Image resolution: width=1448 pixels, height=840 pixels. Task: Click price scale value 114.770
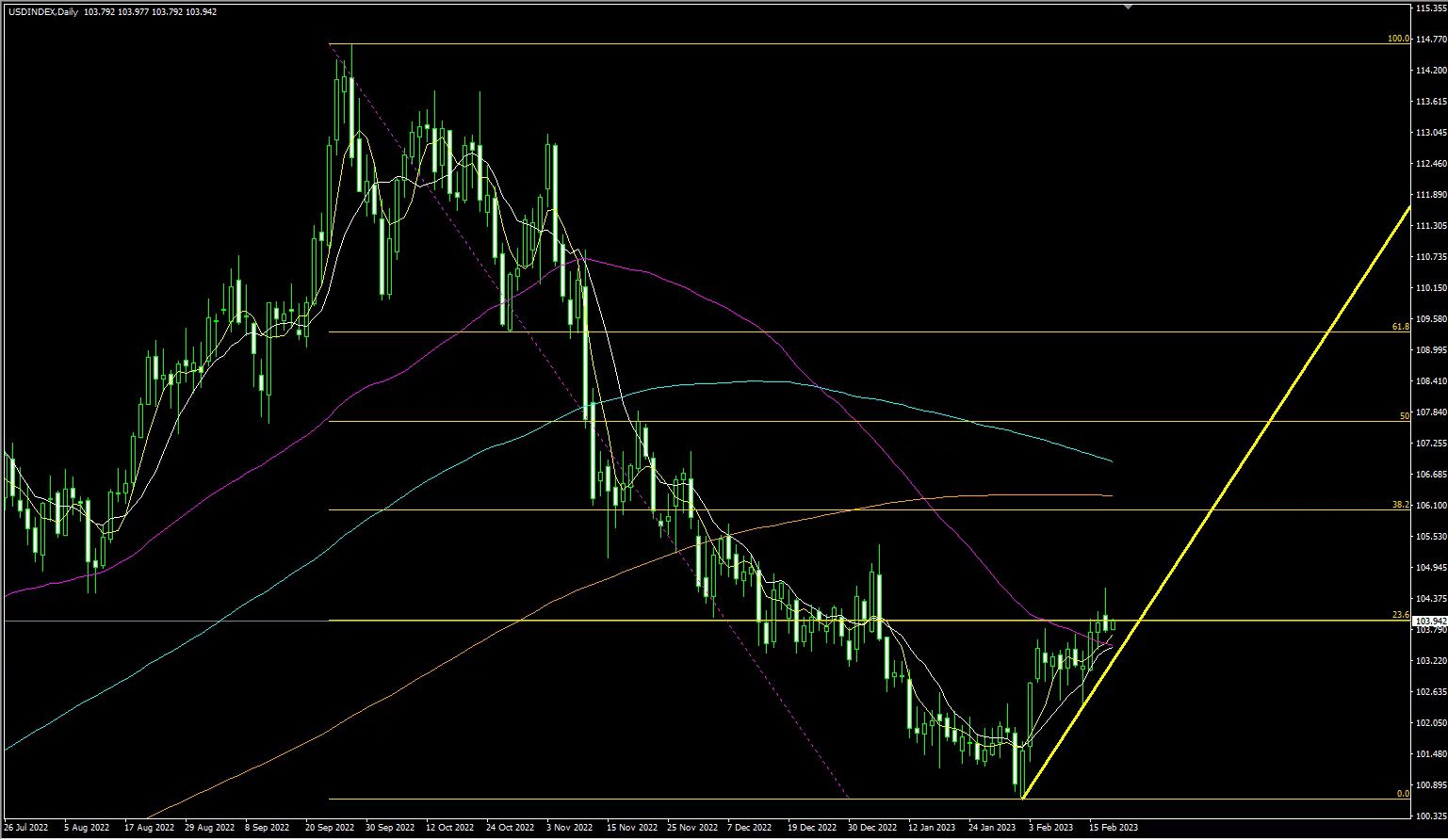pos(1431,40)
